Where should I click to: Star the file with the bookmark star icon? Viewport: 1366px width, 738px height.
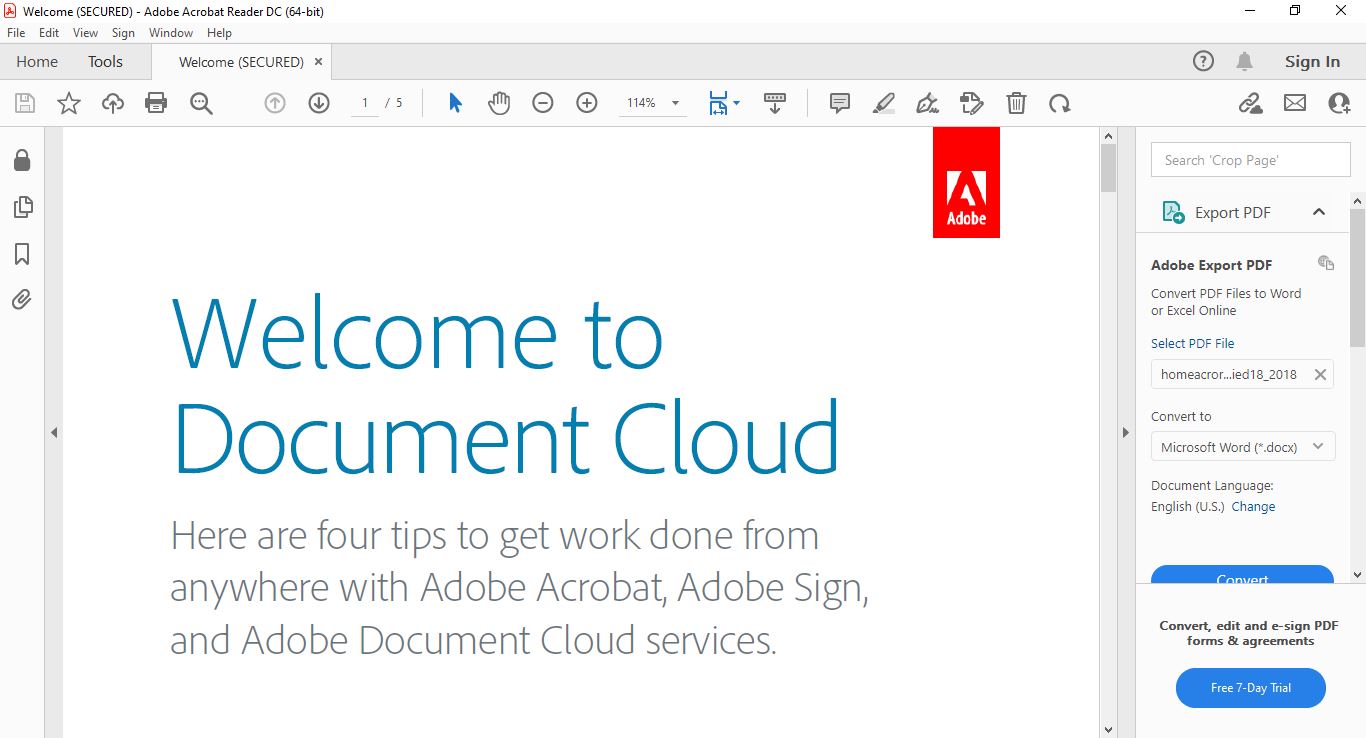(68, 103)
